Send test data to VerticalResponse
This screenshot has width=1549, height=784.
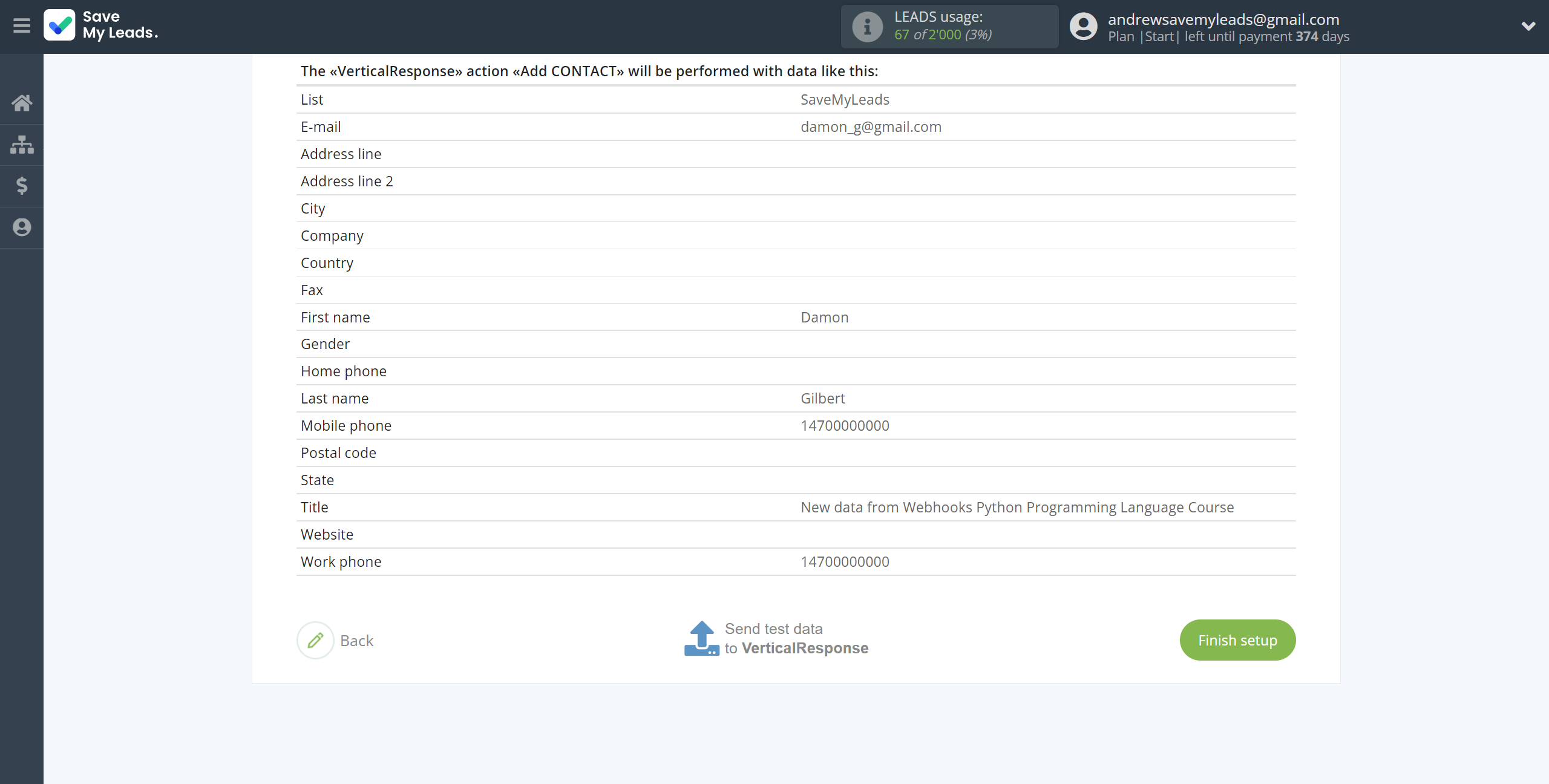[x=796, y=639]
